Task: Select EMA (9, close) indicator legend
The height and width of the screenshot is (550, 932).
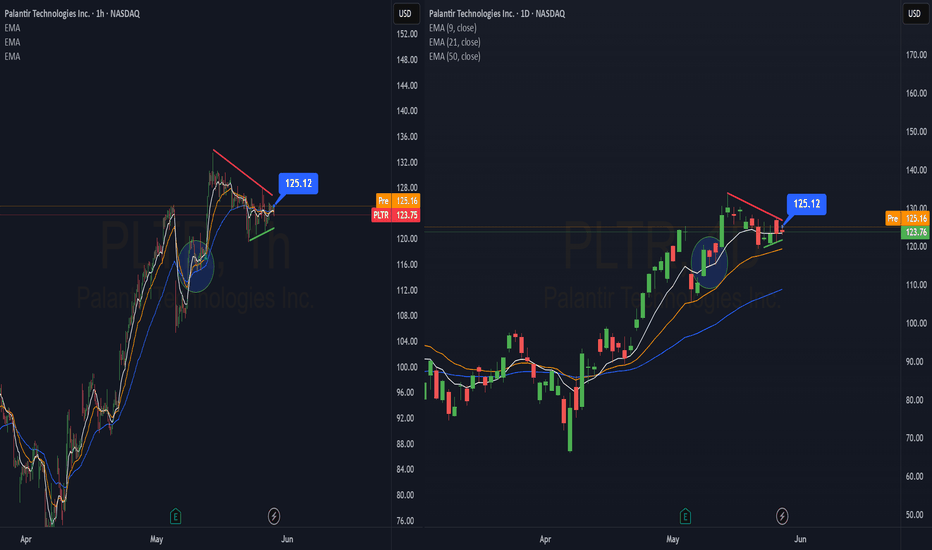Action: point(452,28)
